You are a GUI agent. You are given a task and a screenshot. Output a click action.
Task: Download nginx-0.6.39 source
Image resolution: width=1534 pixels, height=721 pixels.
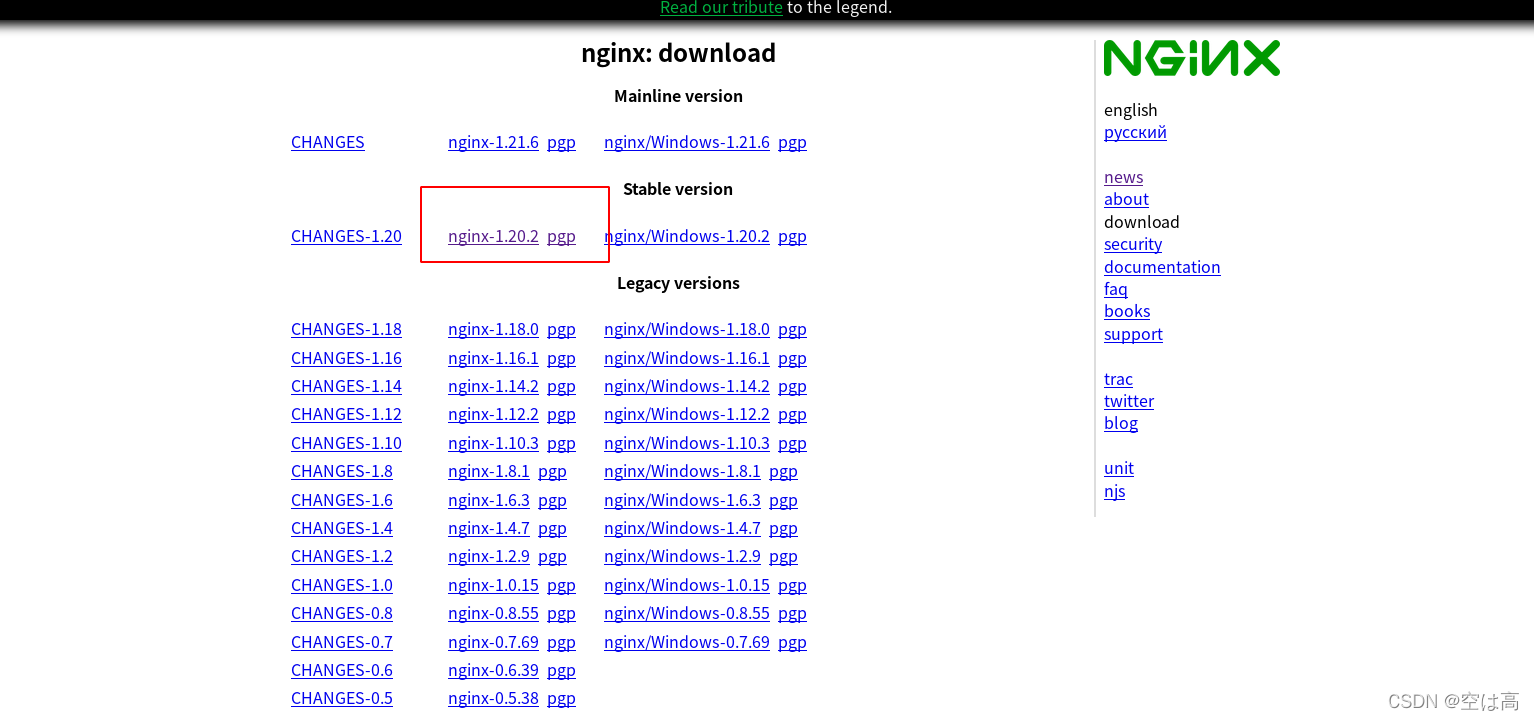(x=493, y=670)
